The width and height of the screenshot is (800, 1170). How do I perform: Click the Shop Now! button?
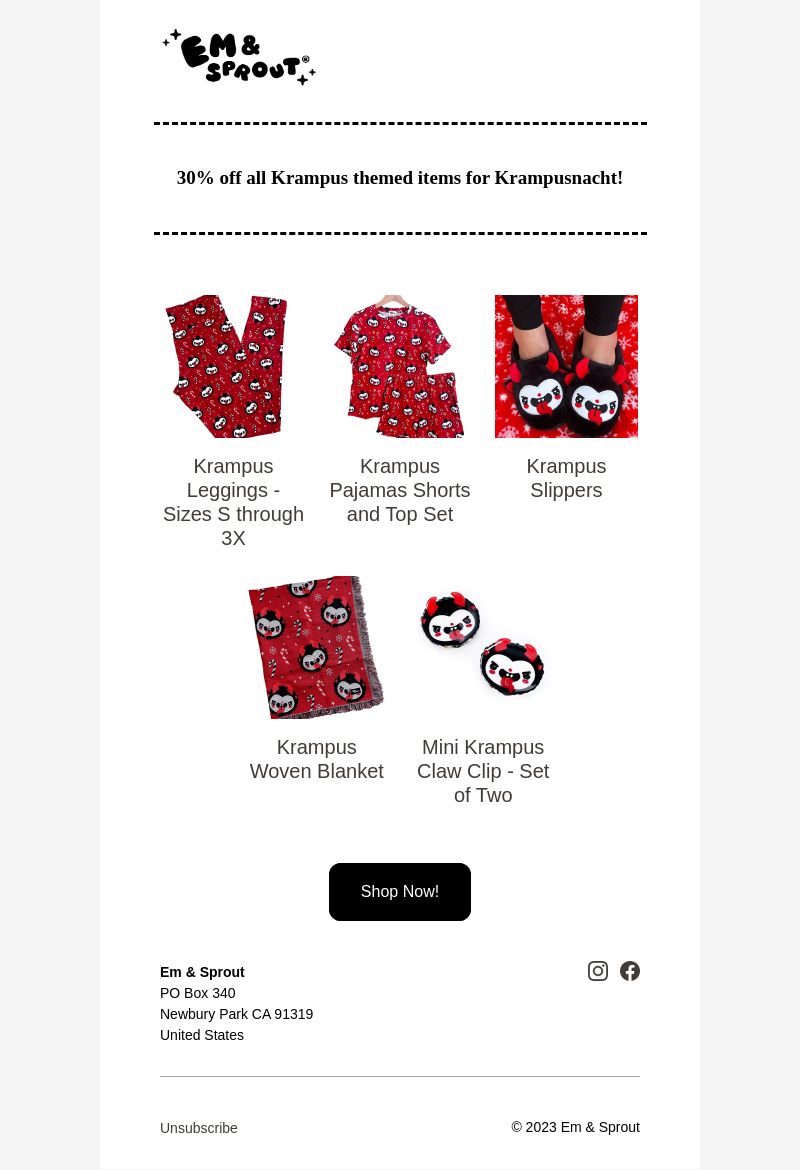click(x=400, y=892)
